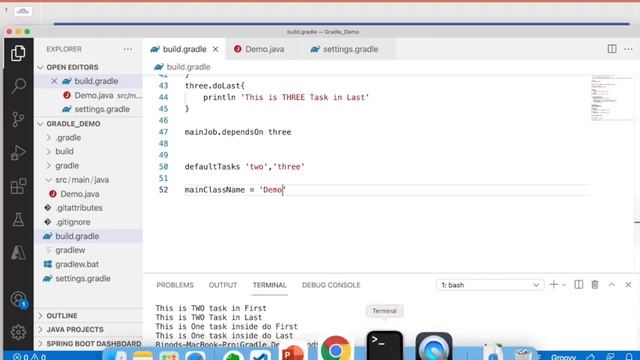Open the launch profile dropdown beside plus
This screenshot has width=640, height=360.
[564, 285]
